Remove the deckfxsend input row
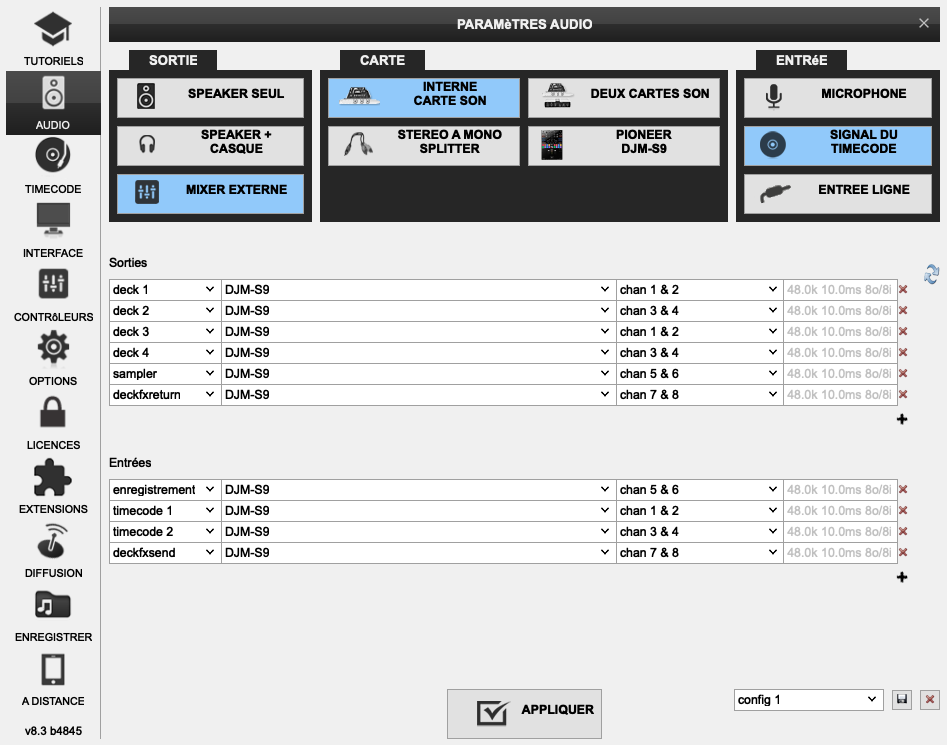 pyautogui.click(x=903, y=552)
